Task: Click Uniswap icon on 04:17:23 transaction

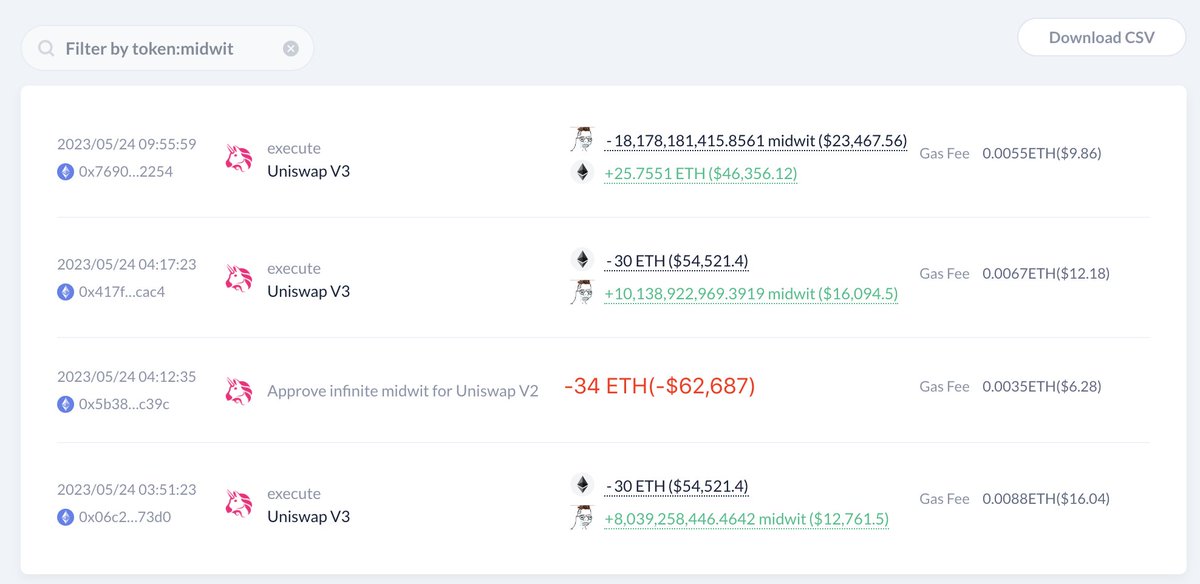Action: click(238, 279)
